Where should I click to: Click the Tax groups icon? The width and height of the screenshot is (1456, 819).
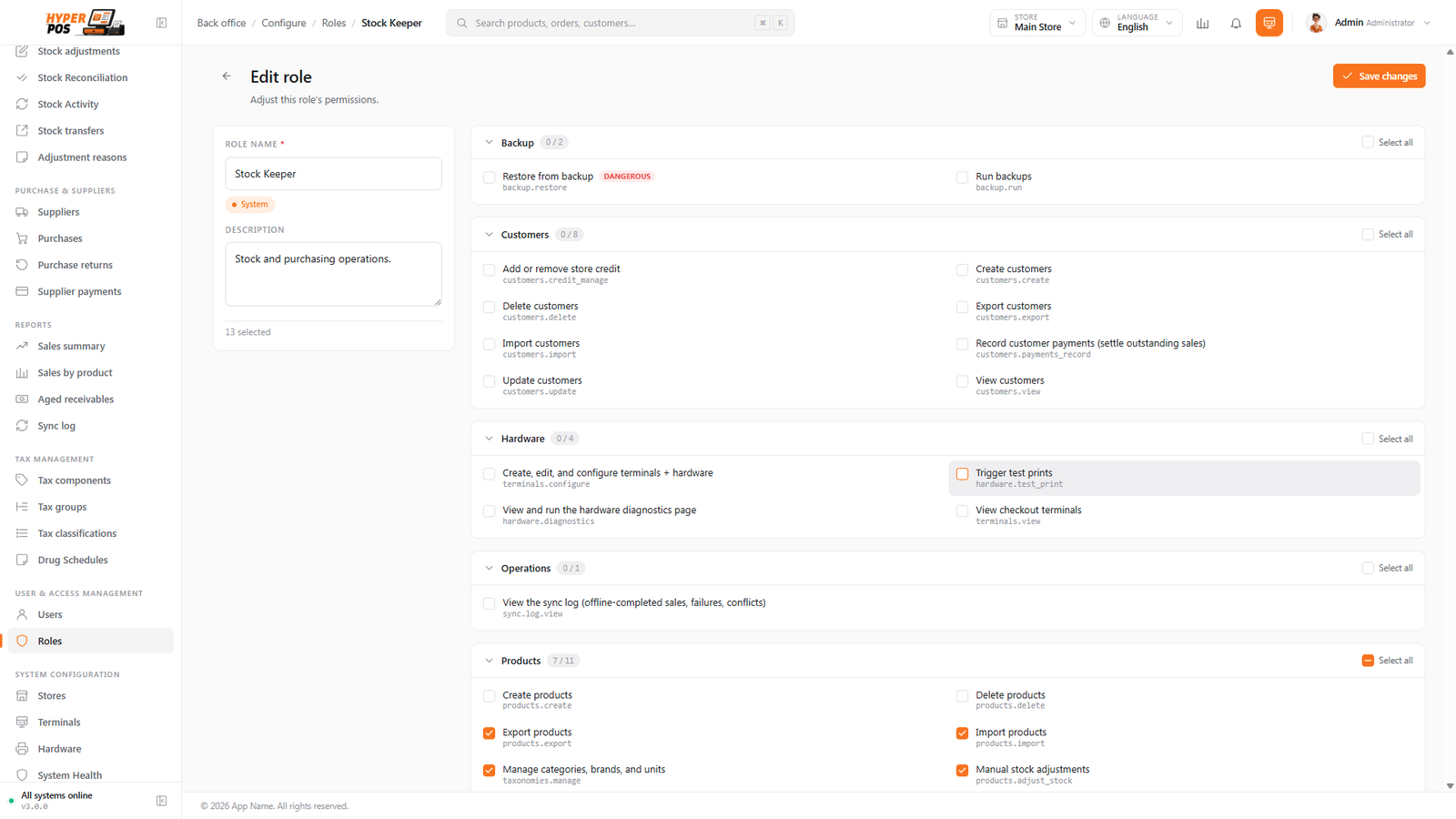pyautogui.click(x=22, y=507)
